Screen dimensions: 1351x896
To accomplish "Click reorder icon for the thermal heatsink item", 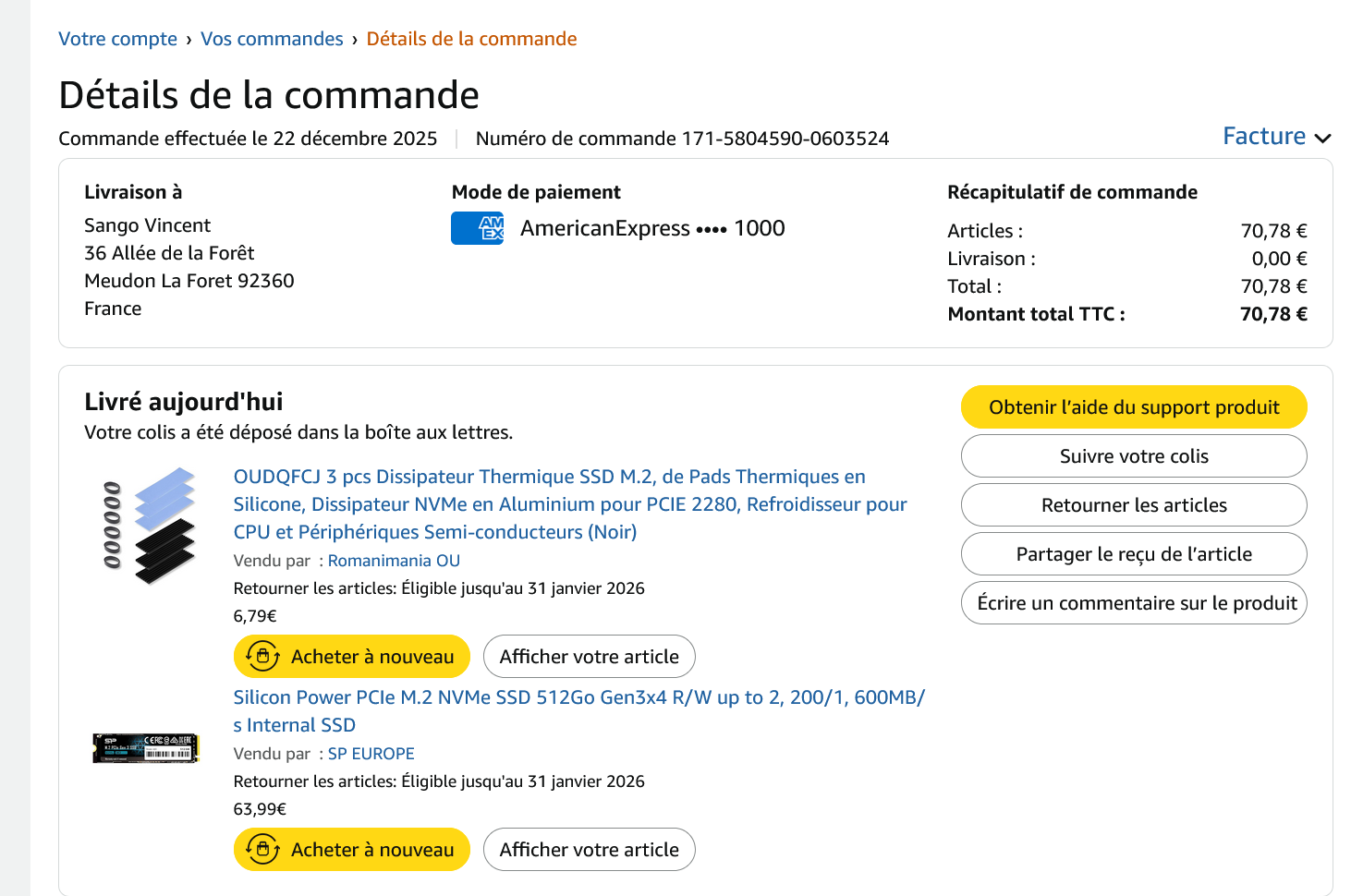I will click(263, 657).
